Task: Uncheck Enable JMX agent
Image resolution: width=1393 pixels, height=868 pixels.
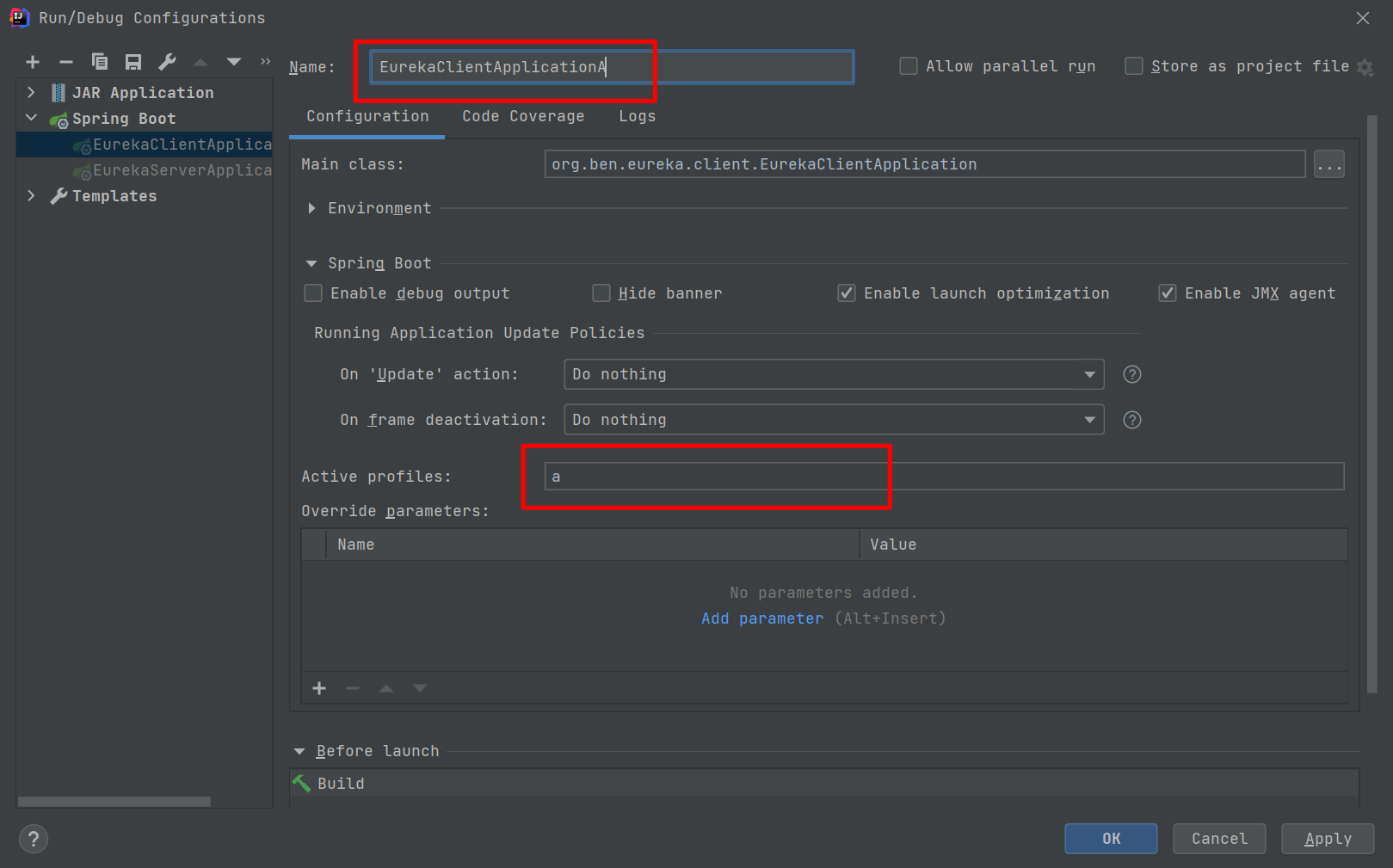Action: [1168, 293]
